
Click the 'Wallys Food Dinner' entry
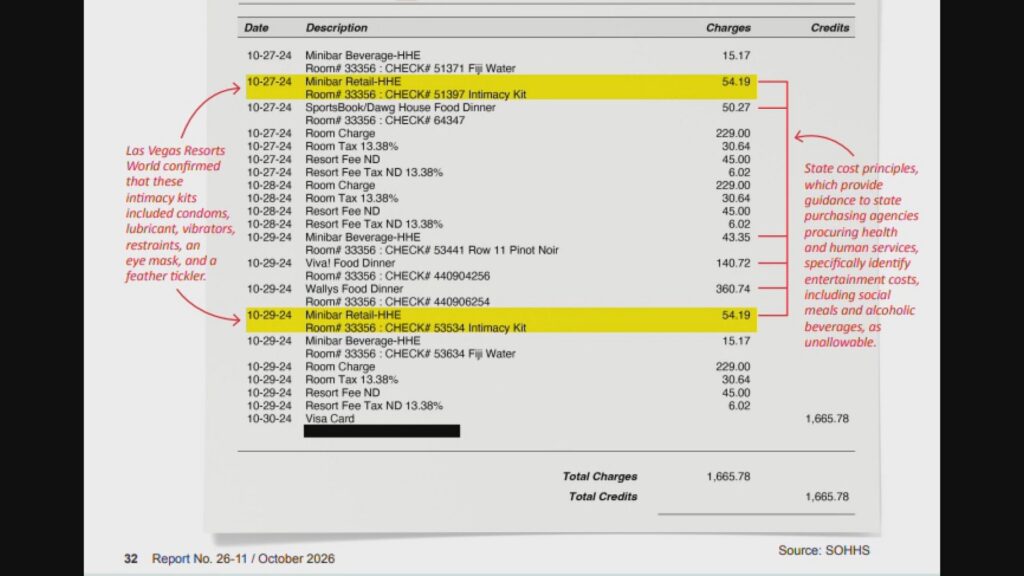(354, 289)
